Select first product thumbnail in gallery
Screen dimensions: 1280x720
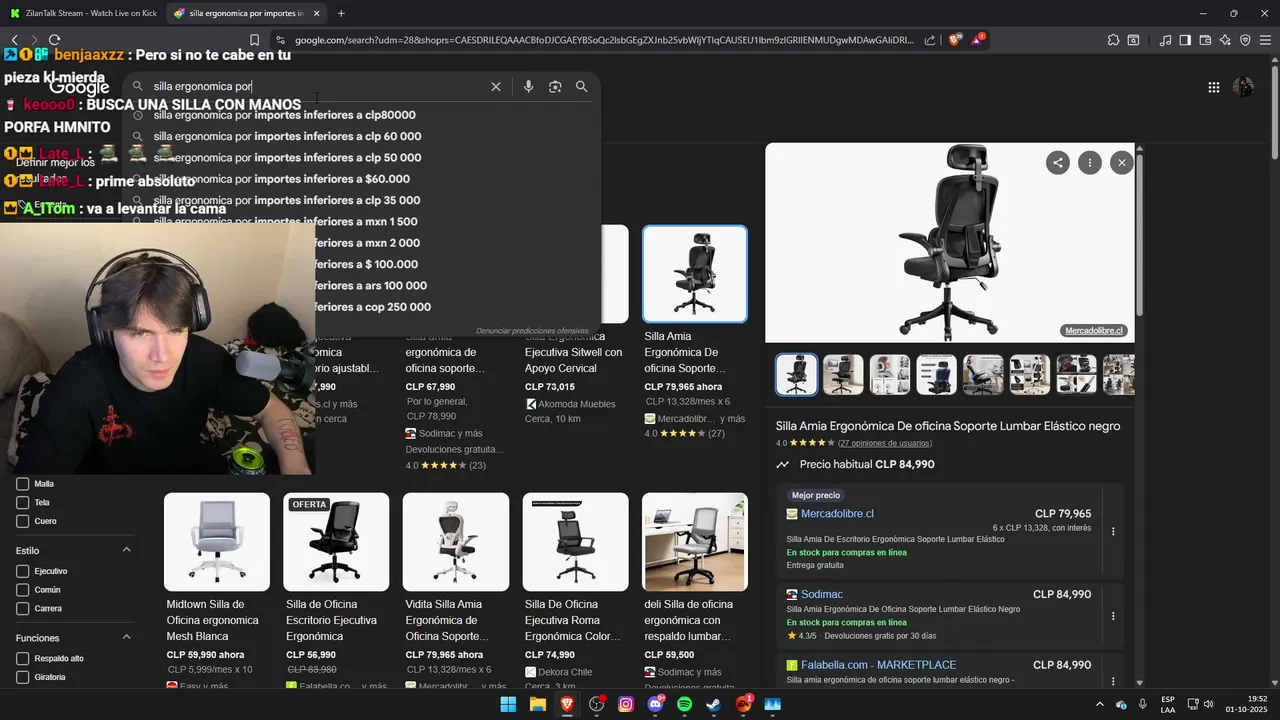[797, 374]
